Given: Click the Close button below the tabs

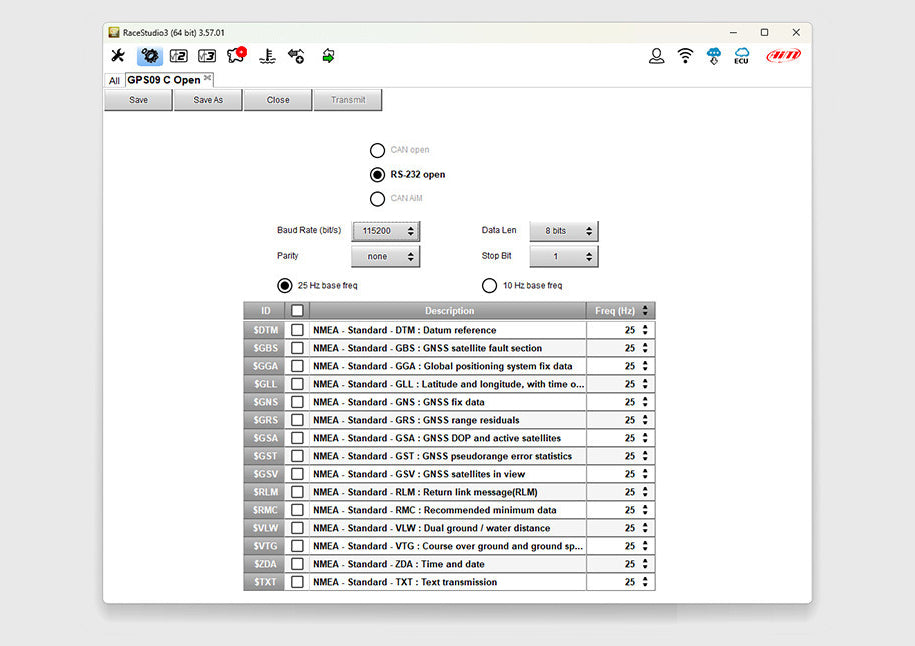Looking at the screenshot, I should [278, 100].
